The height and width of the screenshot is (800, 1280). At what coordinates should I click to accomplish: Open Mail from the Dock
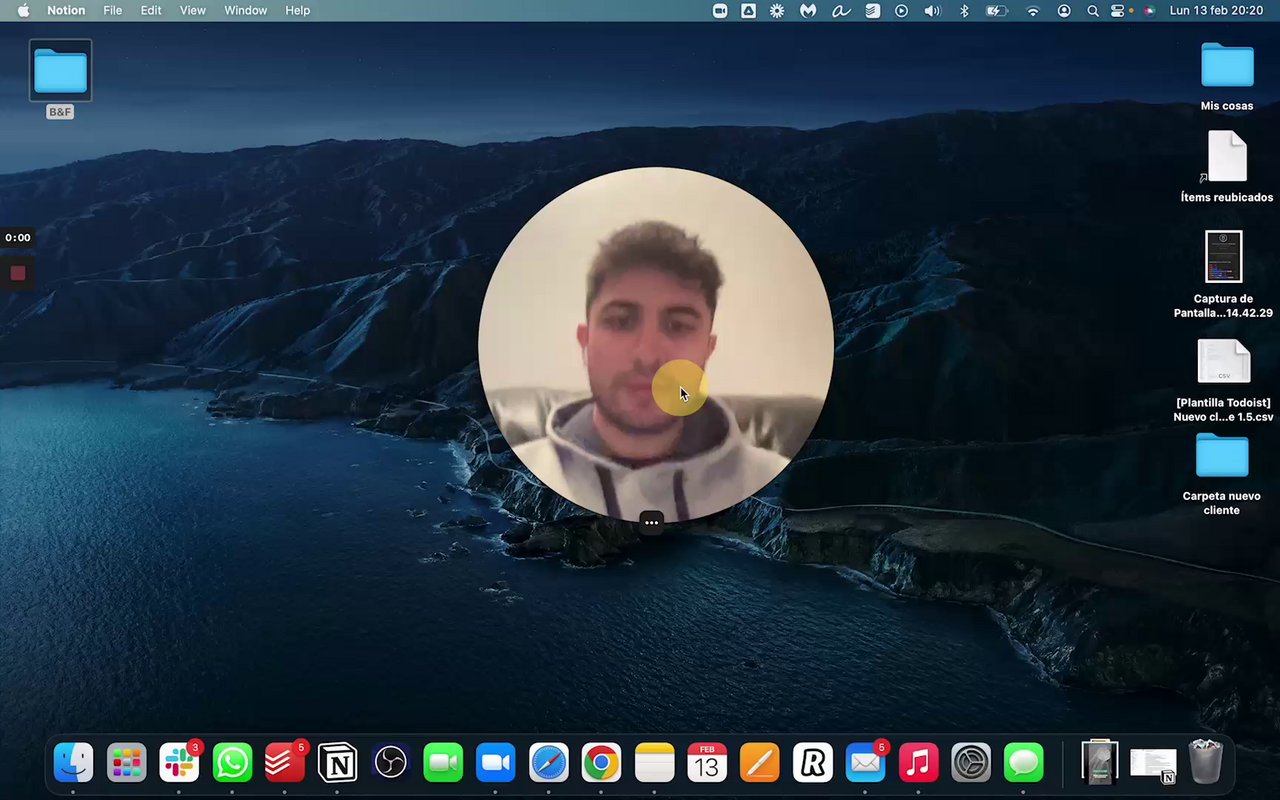(x=865, y=764)
